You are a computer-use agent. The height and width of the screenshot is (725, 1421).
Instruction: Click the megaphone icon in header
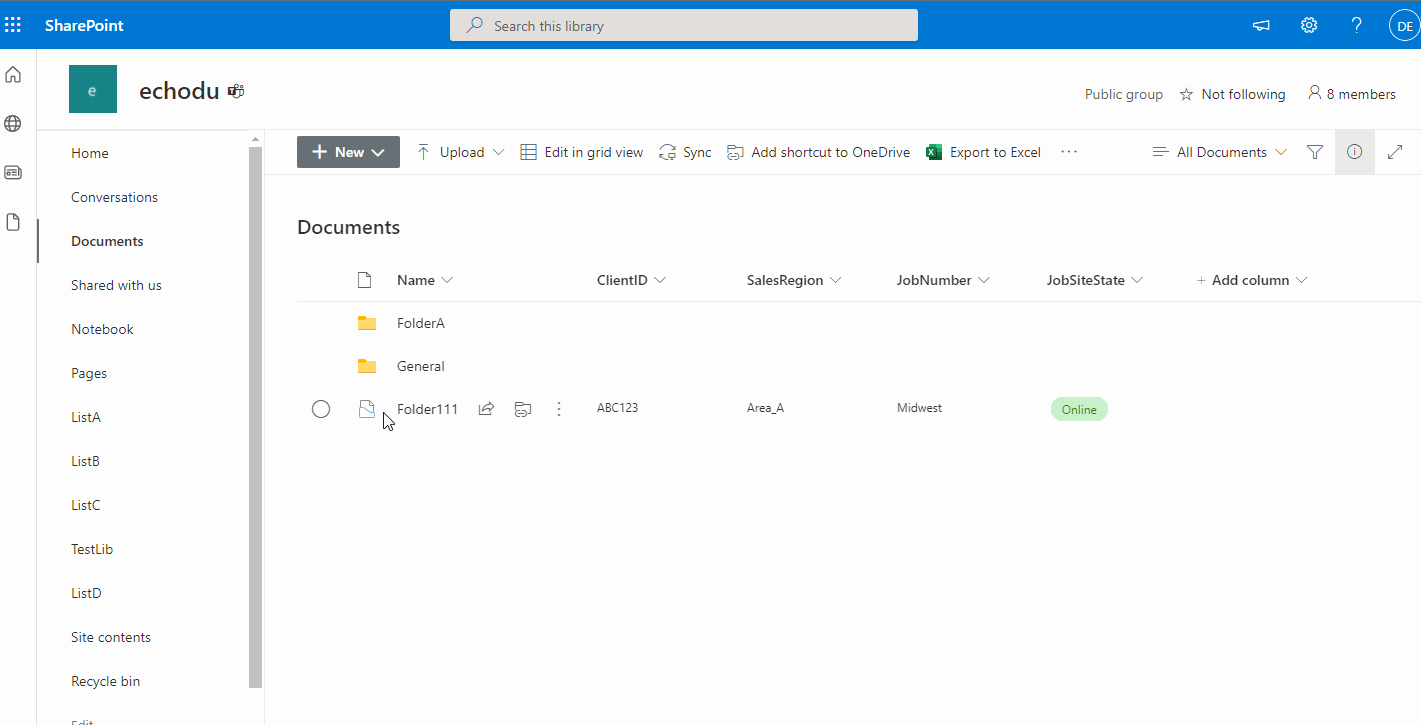(x=1261, y=26)
